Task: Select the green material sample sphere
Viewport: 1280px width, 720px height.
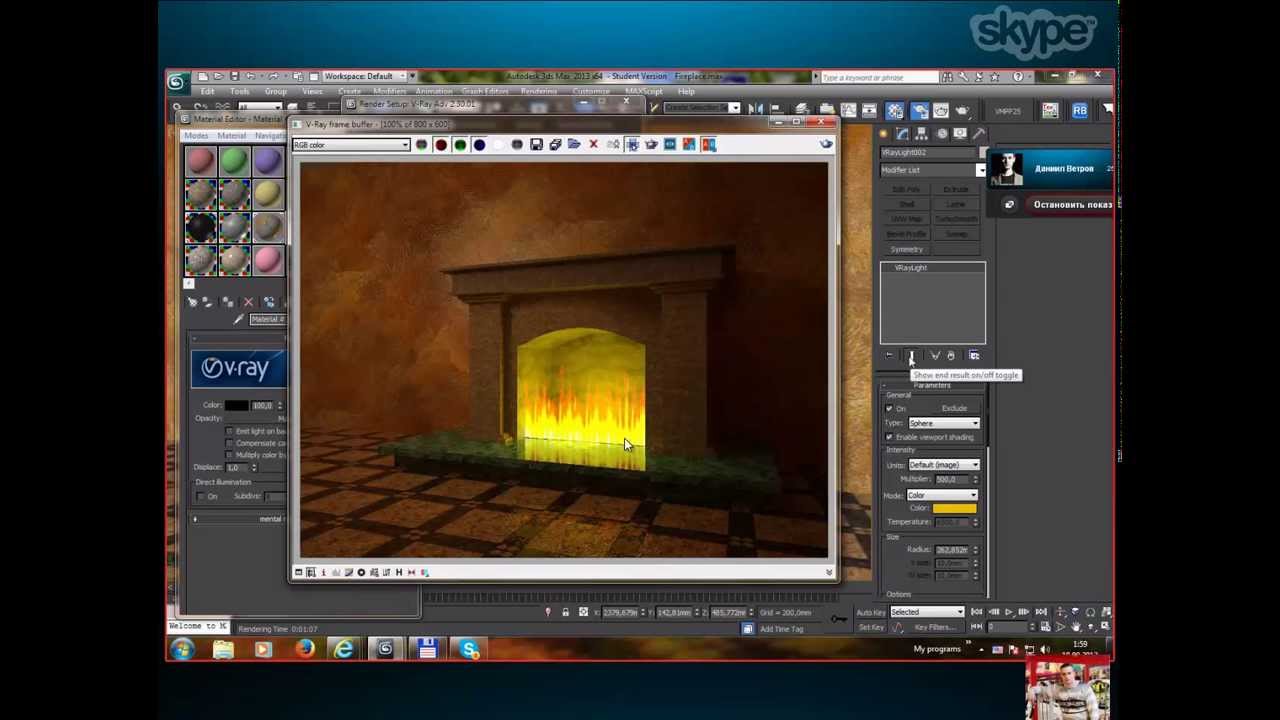Action: pyautogui.click(x=234, y=162)
